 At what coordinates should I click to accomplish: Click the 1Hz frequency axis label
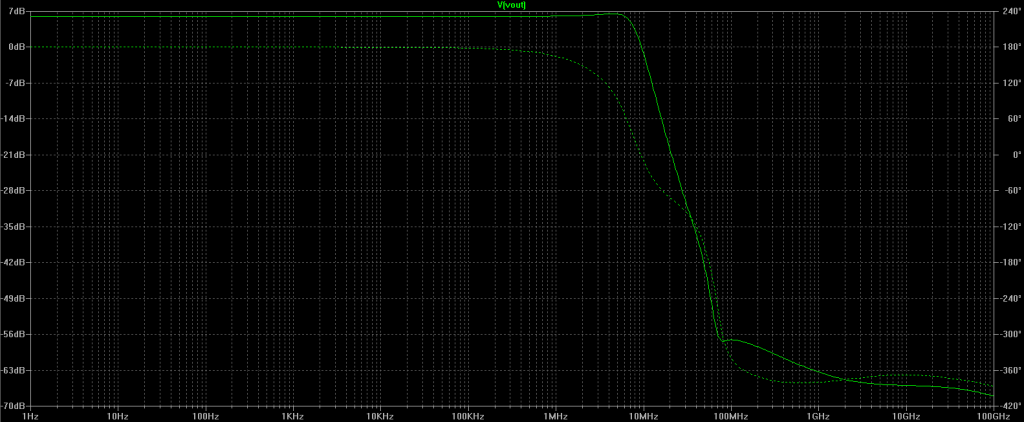(x=30, y=416)
